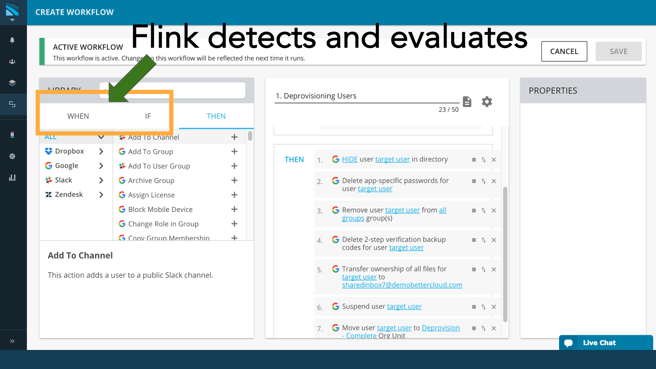The width and height of the screenshot is (656, 369).
Task: Open the users icon in sidebar
Action: 12,62
